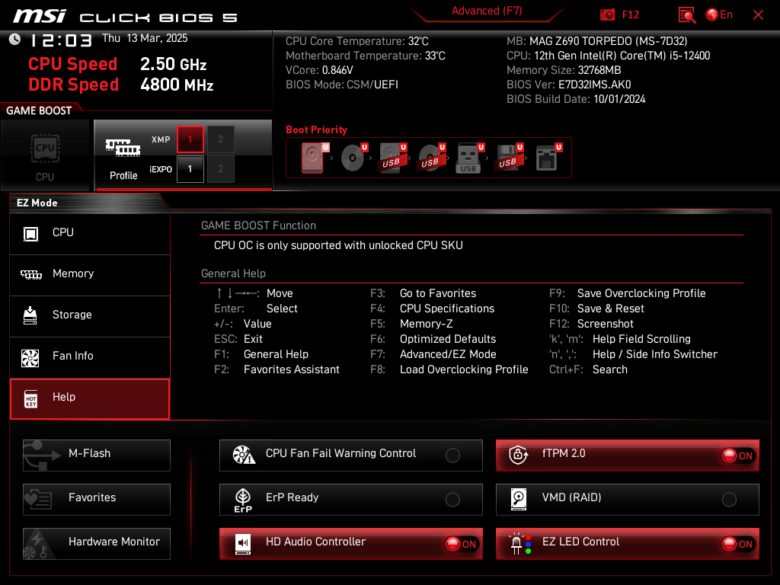Select iEXPO profile 2
This screenshot has height=585, width=780.
pyautogui.click(x=221, y=169)
